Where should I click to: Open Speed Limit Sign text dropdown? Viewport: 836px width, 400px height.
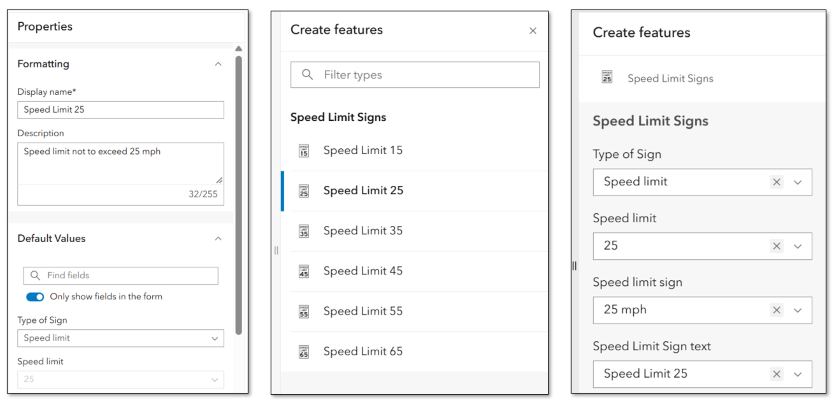pyautogui.click(x=798, y=374)
